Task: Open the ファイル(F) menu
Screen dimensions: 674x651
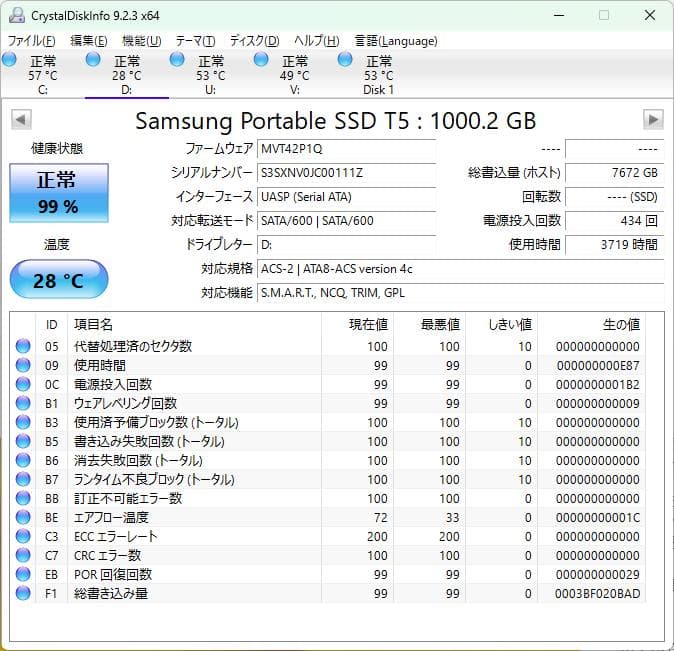Action: [x=31, y=41]
